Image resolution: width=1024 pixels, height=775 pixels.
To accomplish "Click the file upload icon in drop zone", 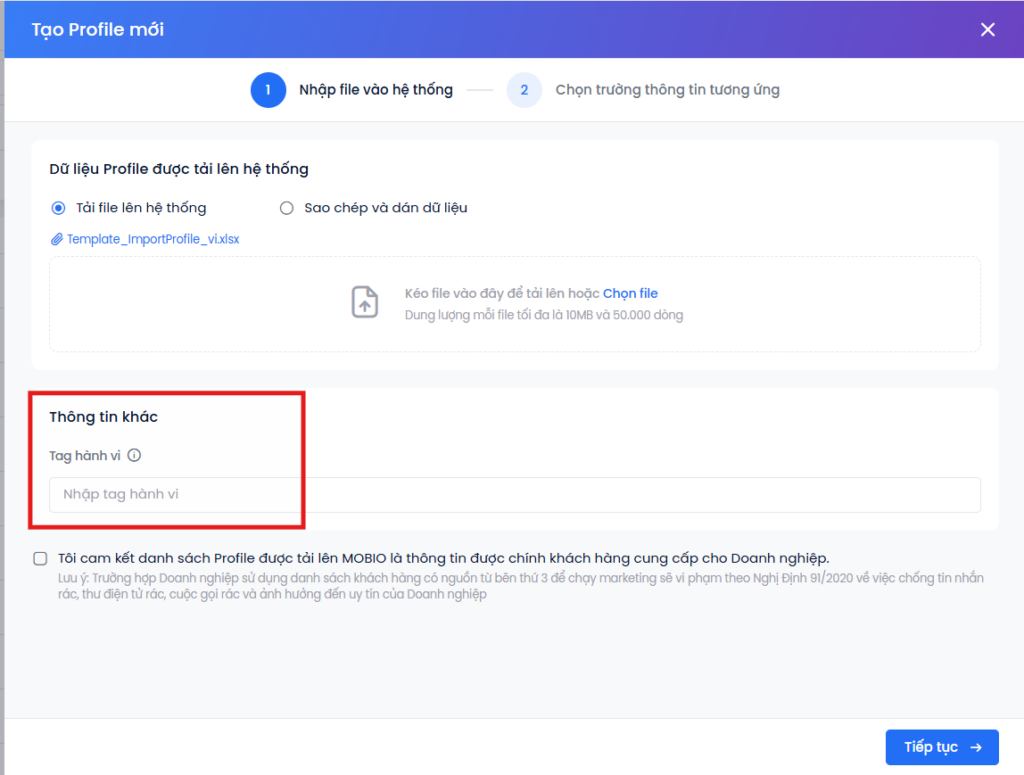I will coord(364,302).
